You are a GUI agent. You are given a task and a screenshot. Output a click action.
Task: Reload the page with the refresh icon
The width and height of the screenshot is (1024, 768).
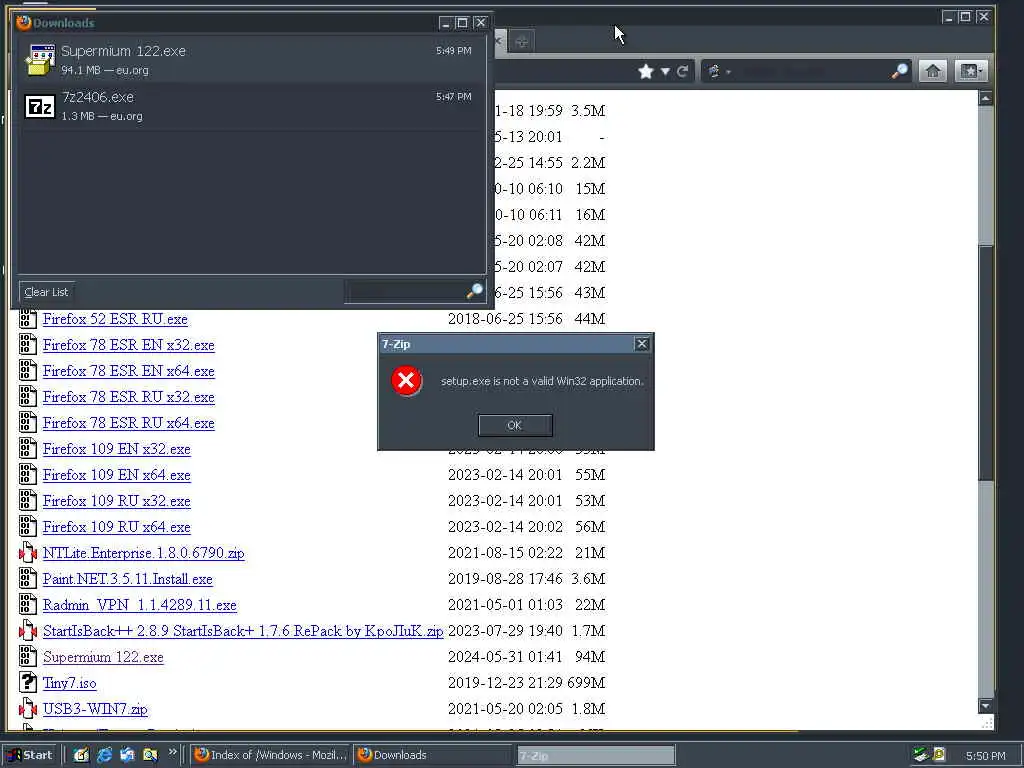pos(683,71)
